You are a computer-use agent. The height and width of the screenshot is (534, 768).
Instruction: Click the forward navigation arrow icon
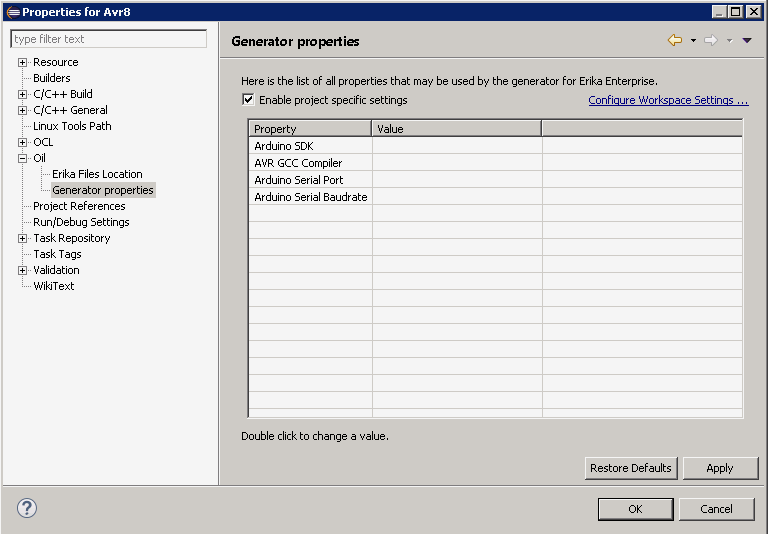tap(711, 40)
